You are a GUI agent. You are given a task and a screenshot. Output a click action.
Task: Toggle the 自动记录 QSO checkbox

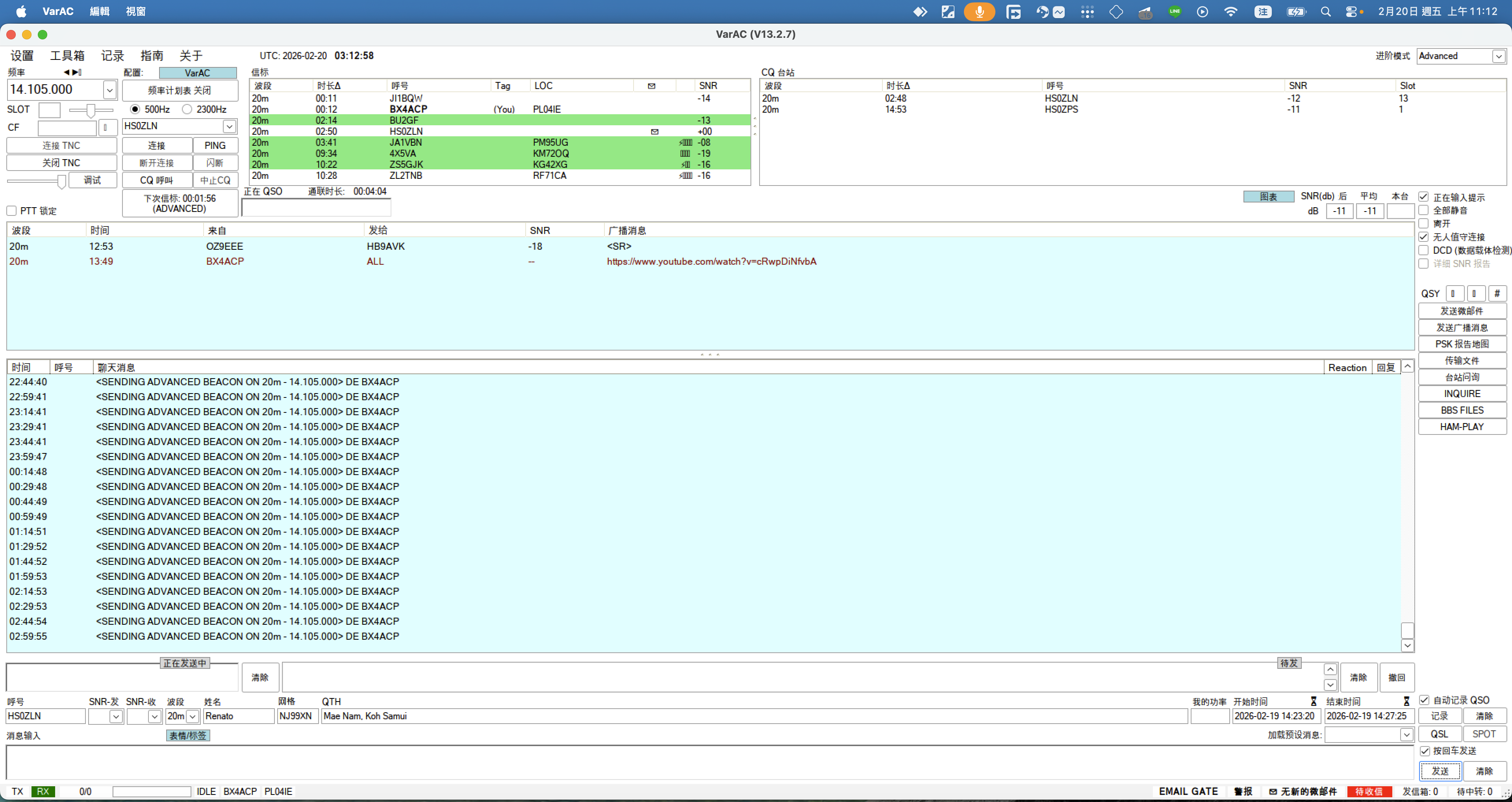tap(1424, 700)
